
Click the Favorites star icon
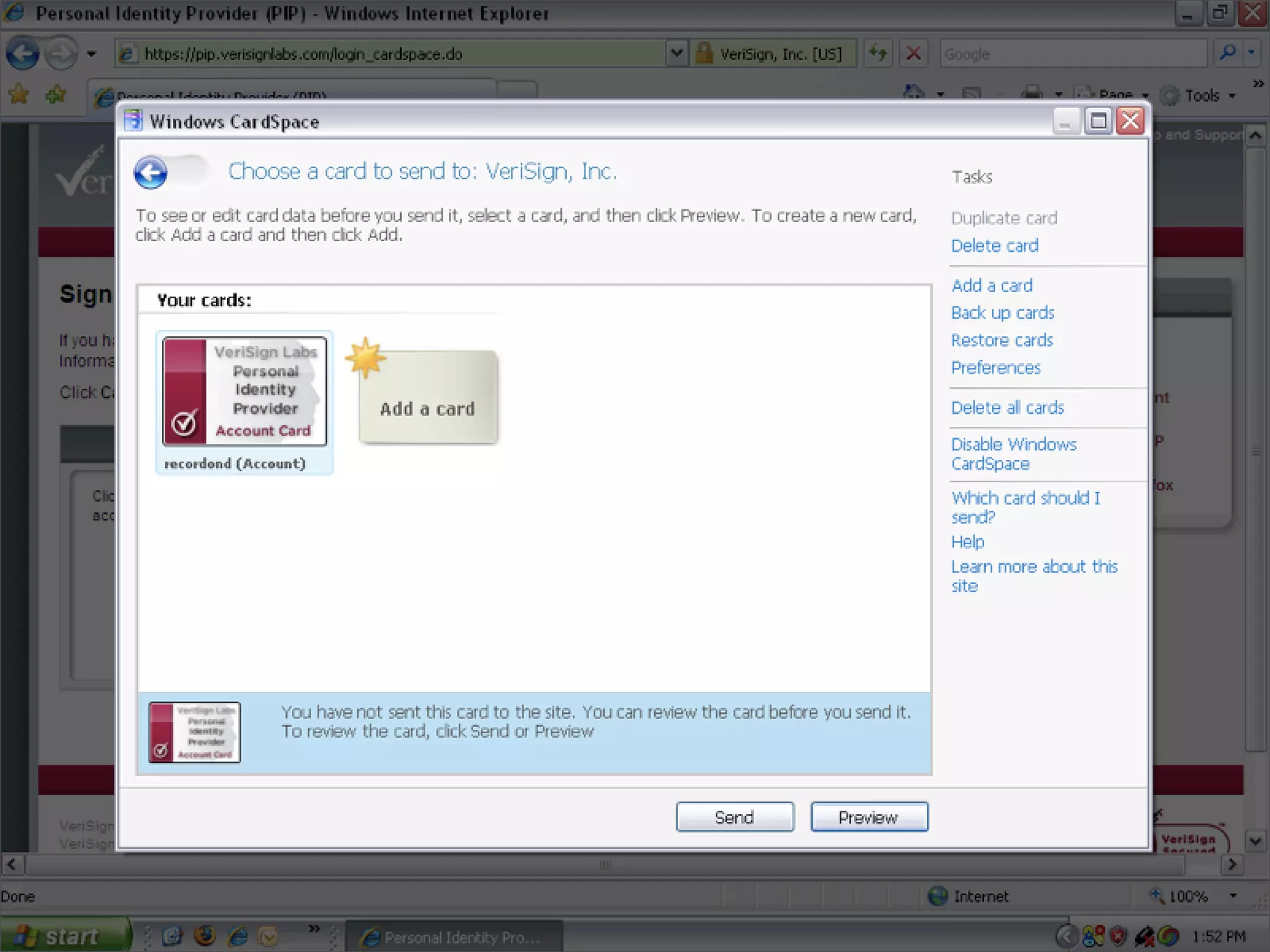pyautogui.click(x=19, y=95)
